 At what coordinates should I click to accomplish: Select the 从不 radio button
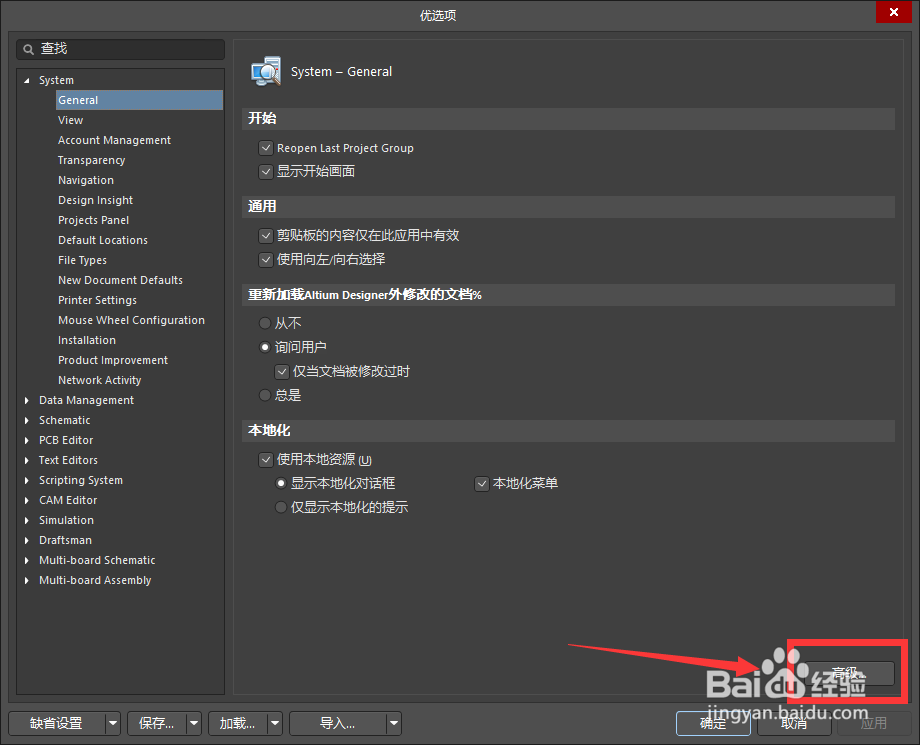[265, 323]
